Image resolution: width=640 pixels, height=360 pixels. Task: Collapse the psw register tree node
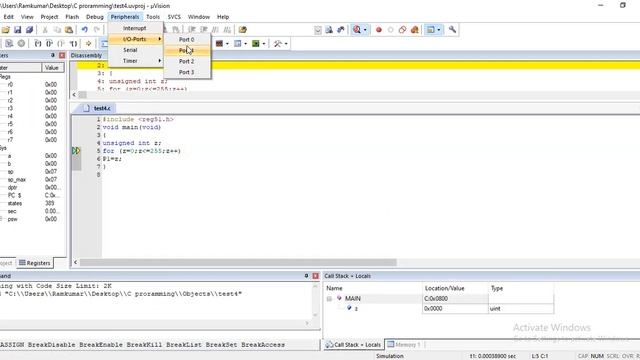[1, 219]
